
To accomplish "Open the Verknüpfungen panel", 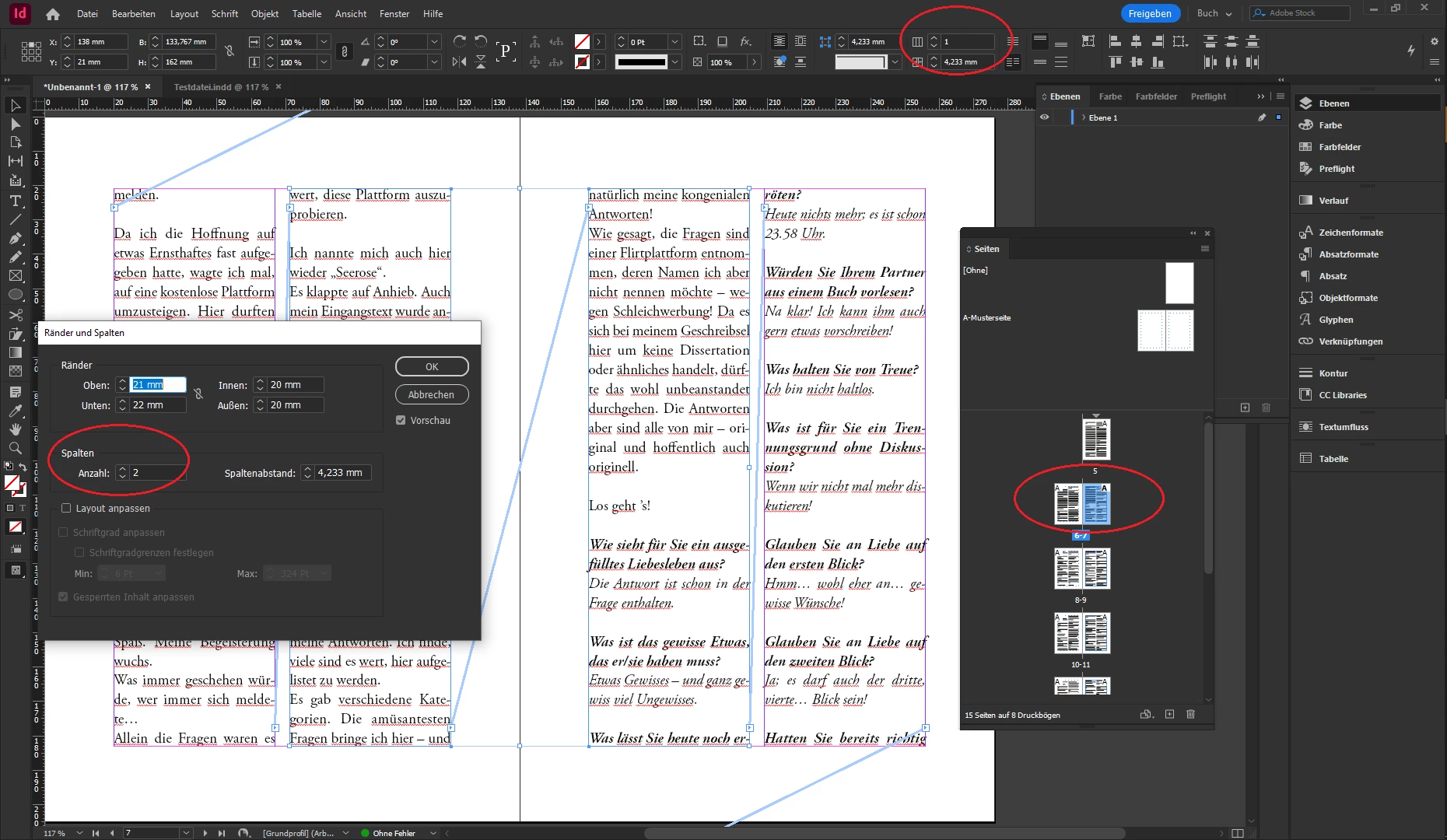I will [1351, 341].
